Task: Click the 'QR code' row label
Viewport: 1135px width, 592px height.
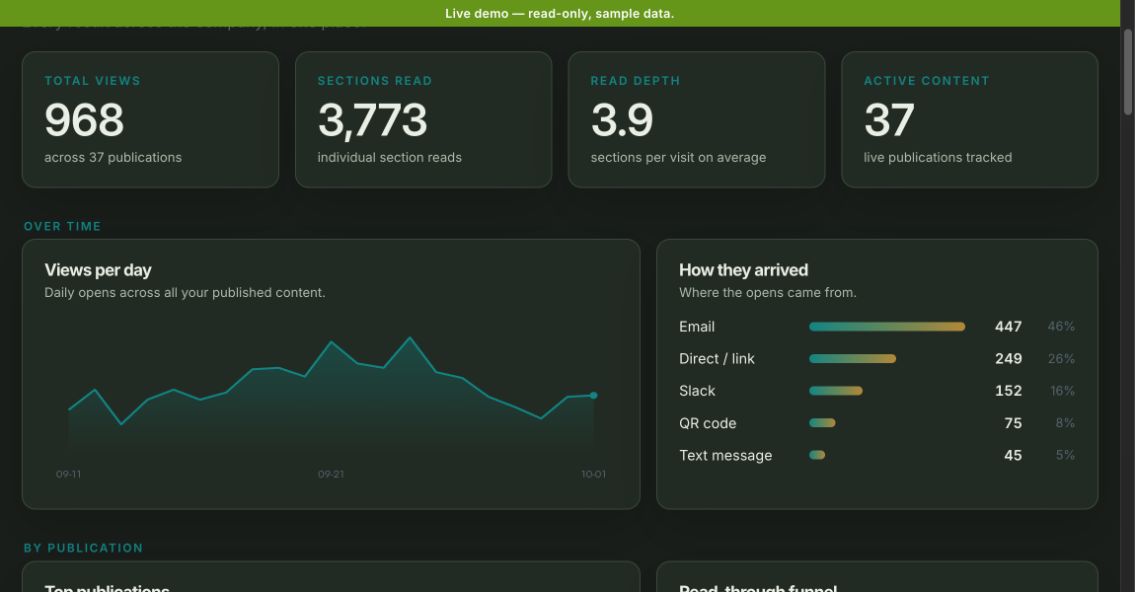Action: (x=707, y=423)
